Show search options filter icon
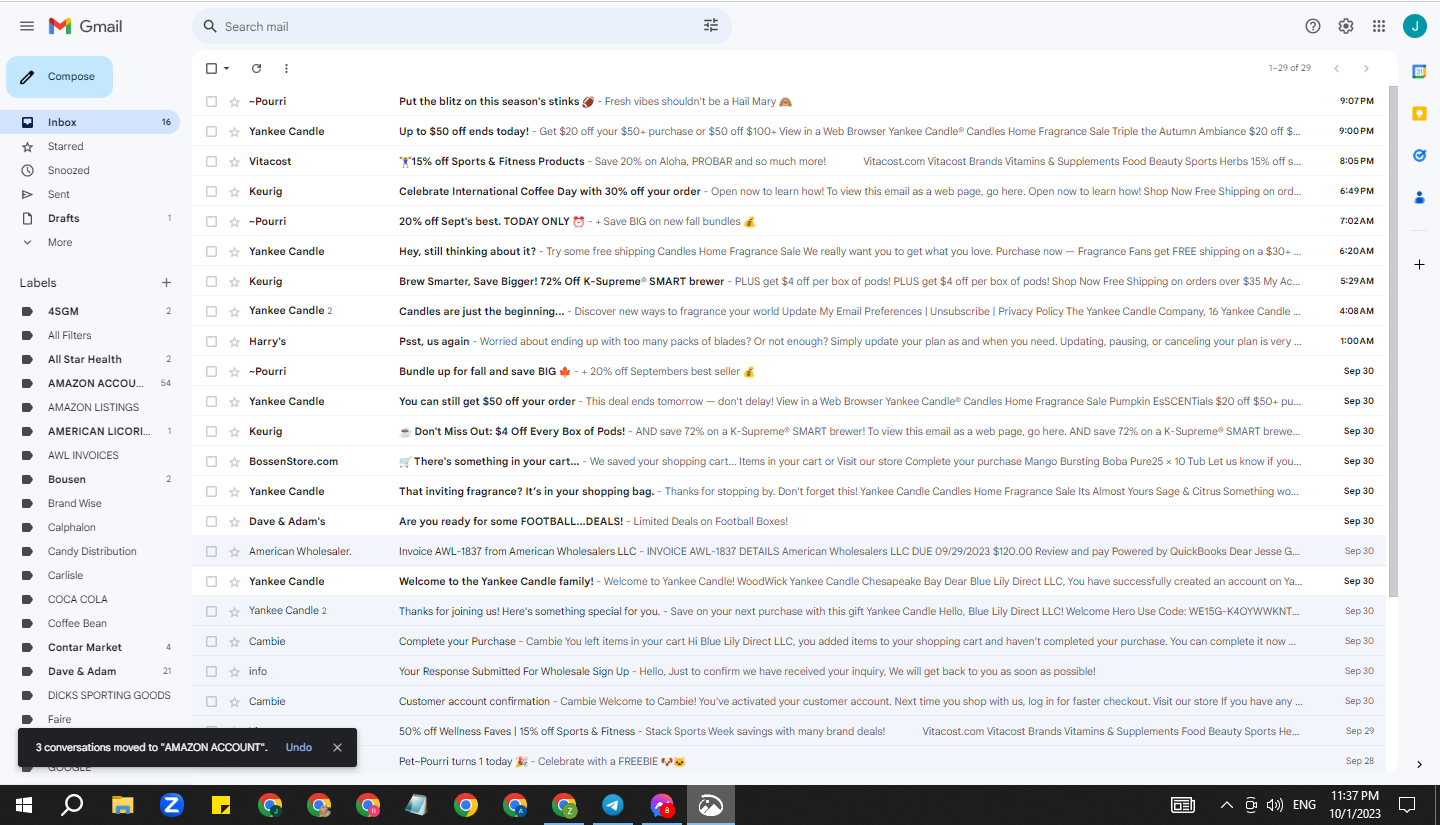The height and width of the screenshot is (825, 1440). pos(711,26)
